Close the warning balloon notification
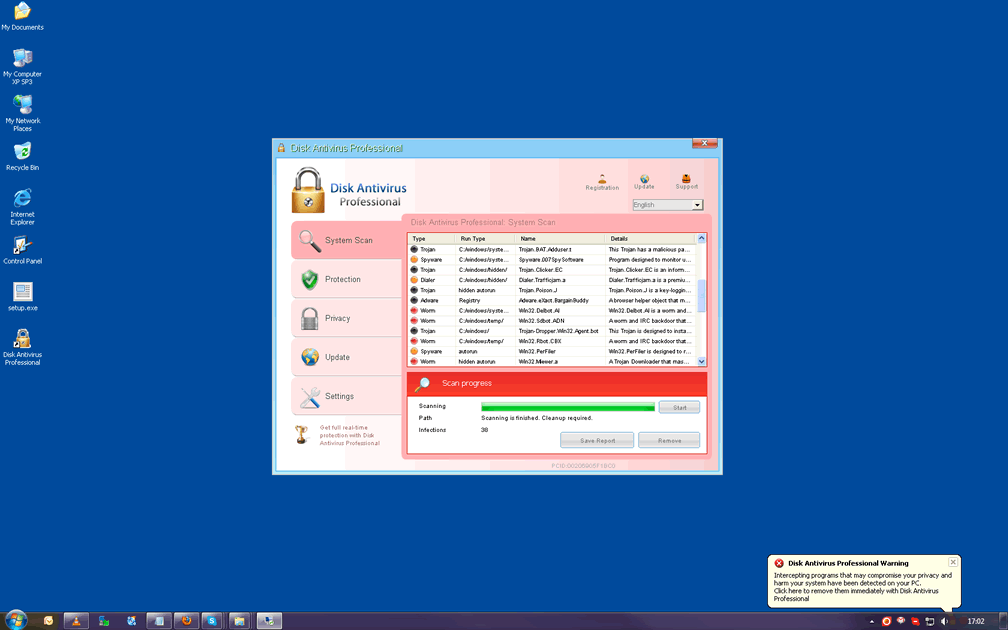 click(x=952, y=562)
